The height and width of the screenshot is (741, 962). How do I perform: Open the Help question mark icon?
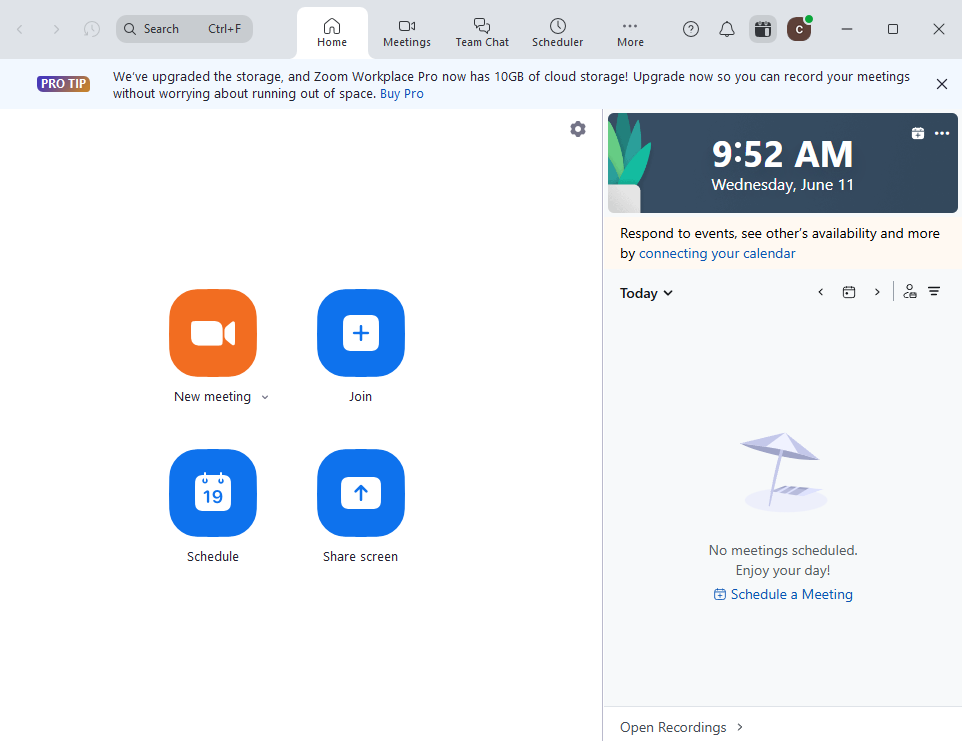coord(691,29)
